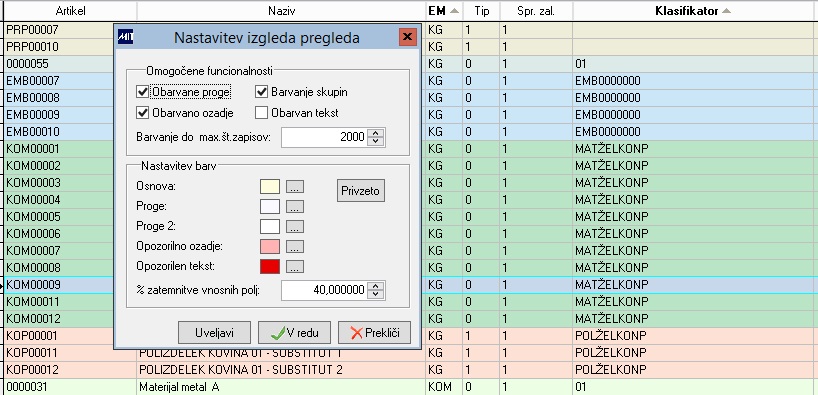Viewport: 818px width, 395px height.
Task: Sort by the Artikel column header
Action: click(70, 11)
